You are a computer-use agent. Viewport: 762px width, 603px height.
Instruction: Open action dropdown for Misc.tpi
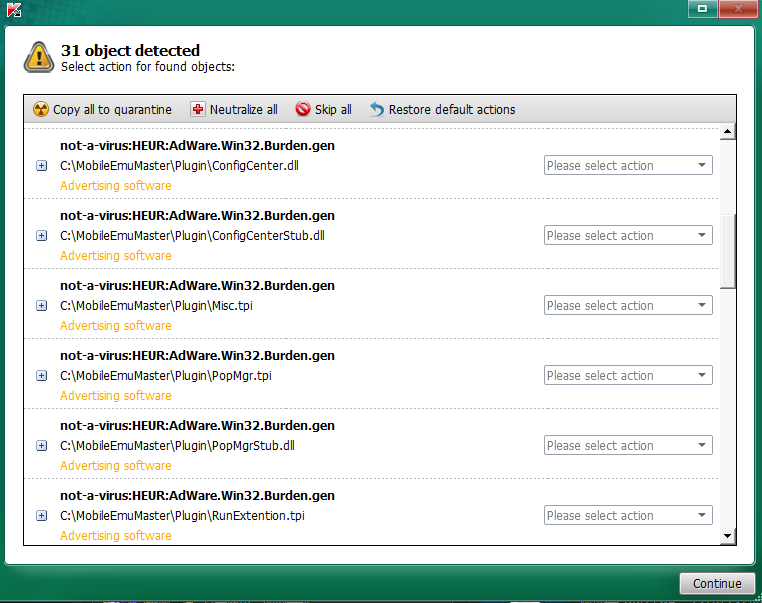[628, 305]
